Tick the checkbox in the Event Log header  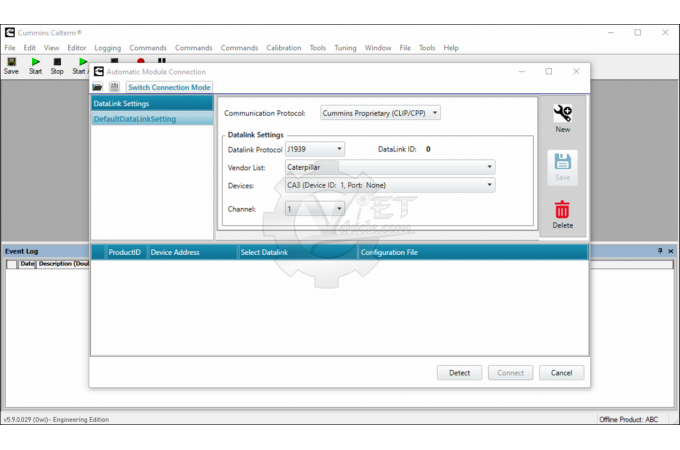[12, 264]
